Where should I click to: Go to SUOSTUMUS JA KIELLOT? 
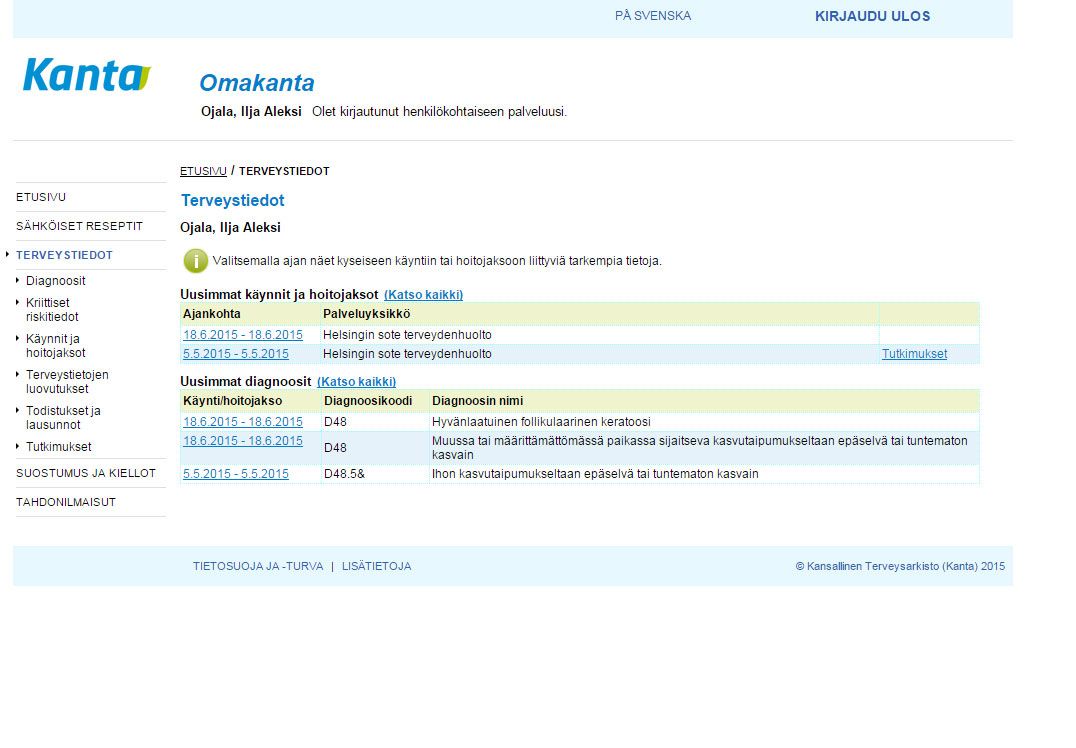tap(86, 473)
